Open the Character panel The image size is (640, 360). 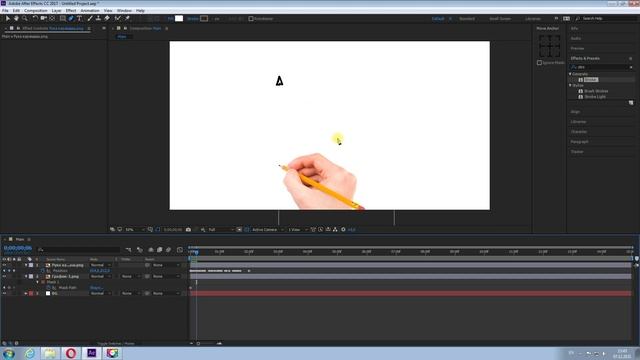click(x=579, y=132)
